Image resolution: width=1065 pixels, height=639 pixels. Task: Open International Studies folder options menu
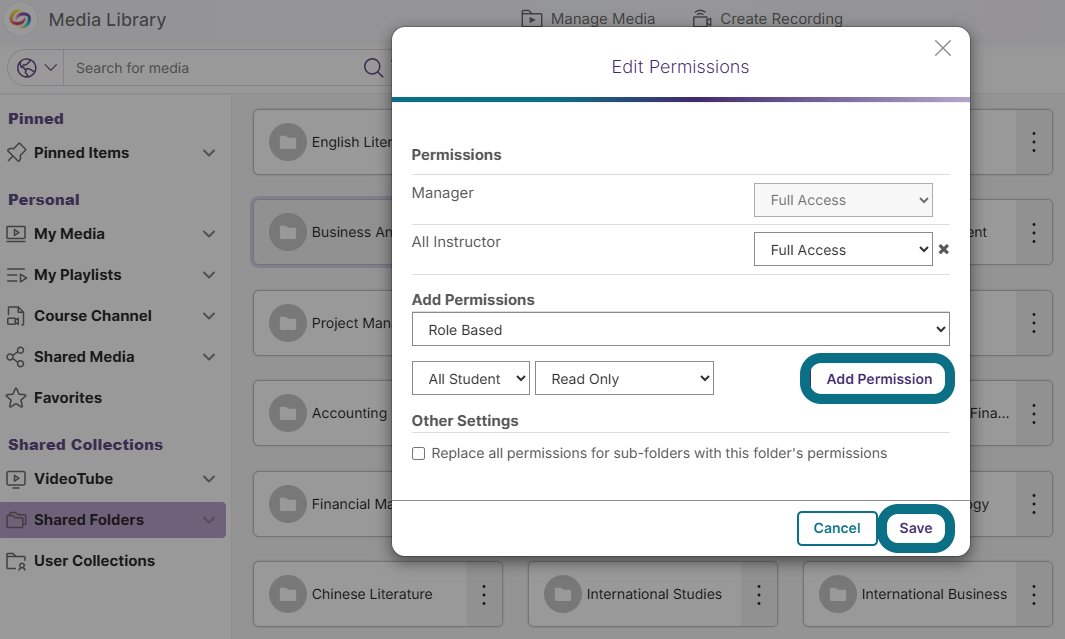point(759,594)
